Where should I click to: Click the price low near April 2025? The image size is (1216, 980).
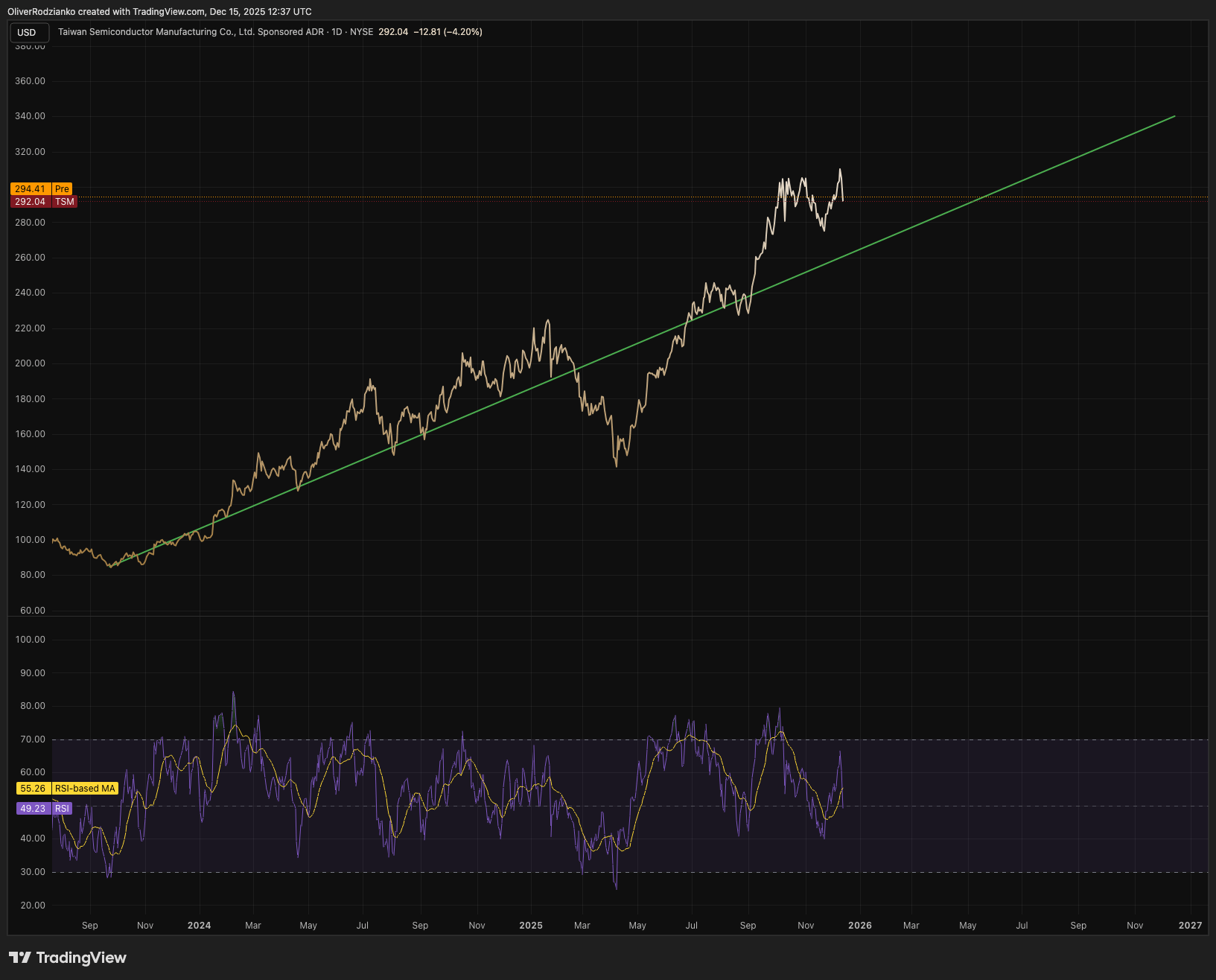pyautogui.click(x=617, y=465)
